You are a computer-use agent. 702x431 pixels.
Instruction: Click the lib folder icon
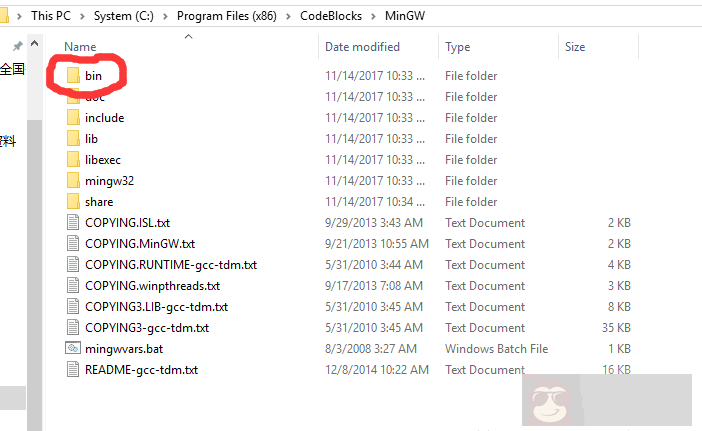coord(72,139)
